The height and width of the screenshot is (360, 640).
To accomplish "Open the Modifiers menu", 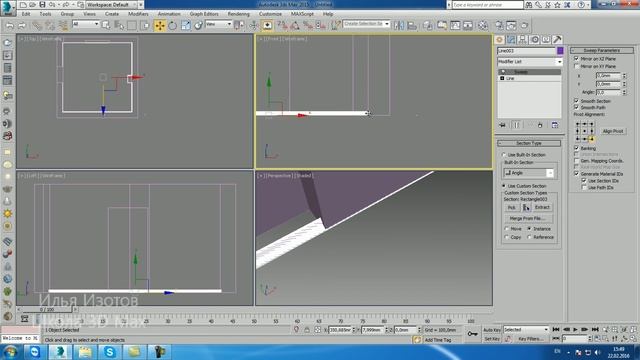I will [x=138, y=14].
